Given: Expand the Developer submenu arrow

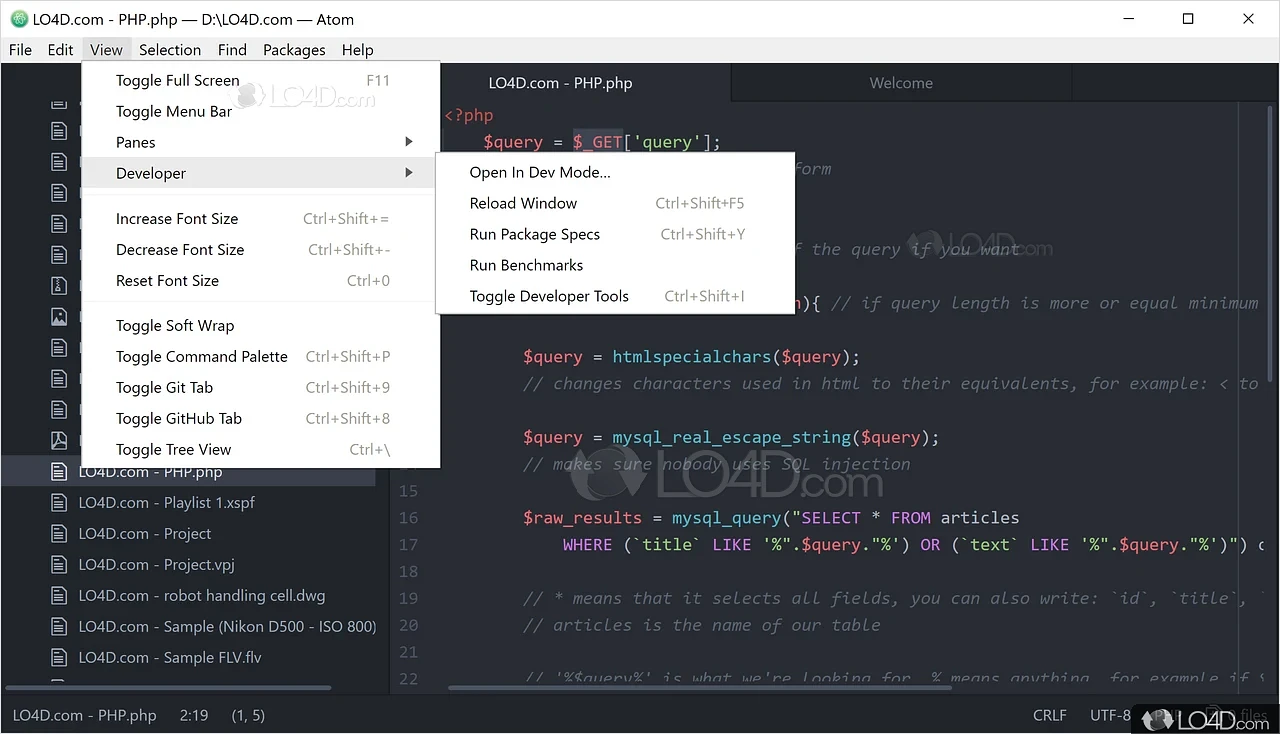Looking at the screenshot, I should (x=408, y=173).
